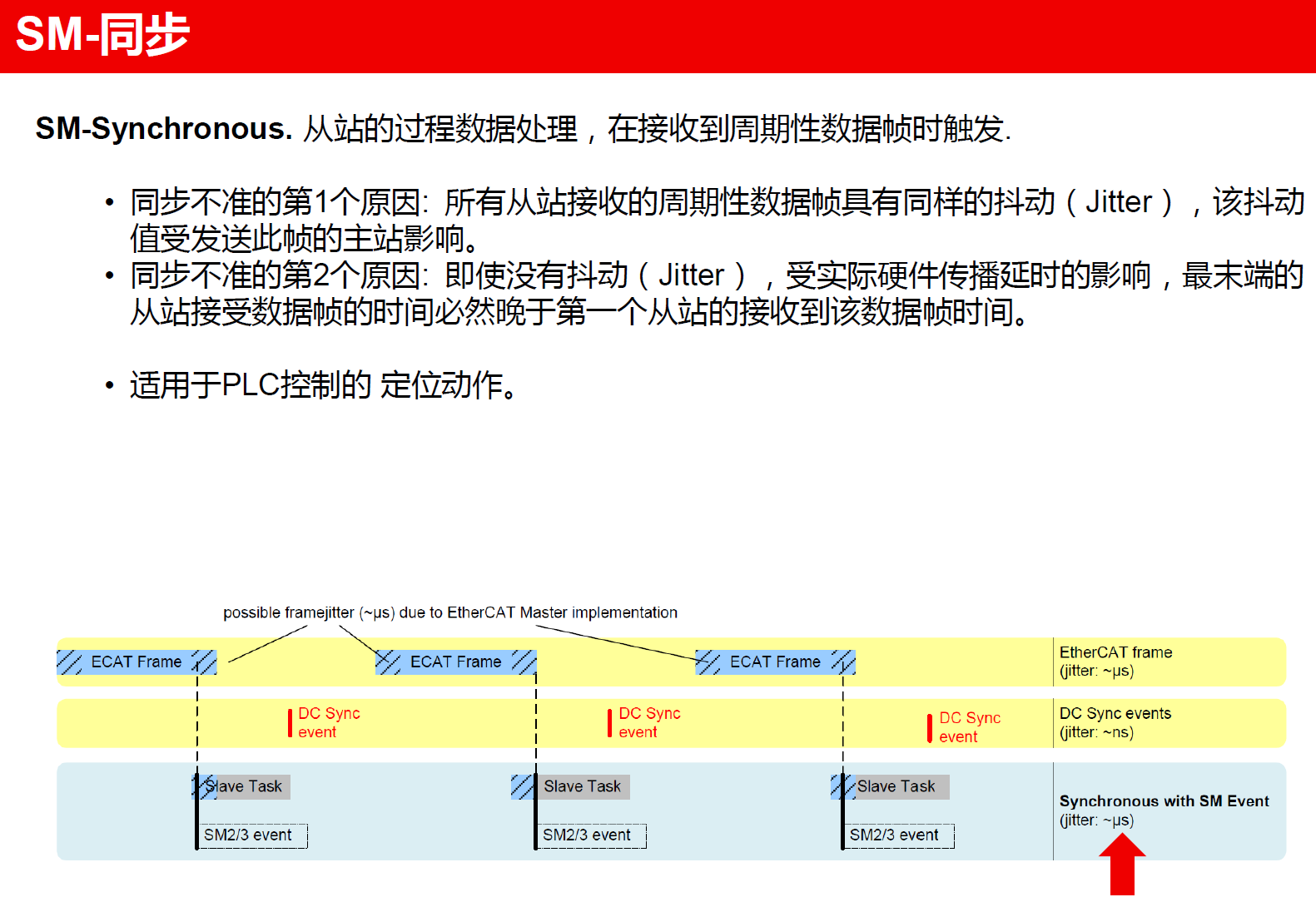
Task: Click the line starting "从站接受数据帧的时间必然晚于"
Action: tap(579, 312)
